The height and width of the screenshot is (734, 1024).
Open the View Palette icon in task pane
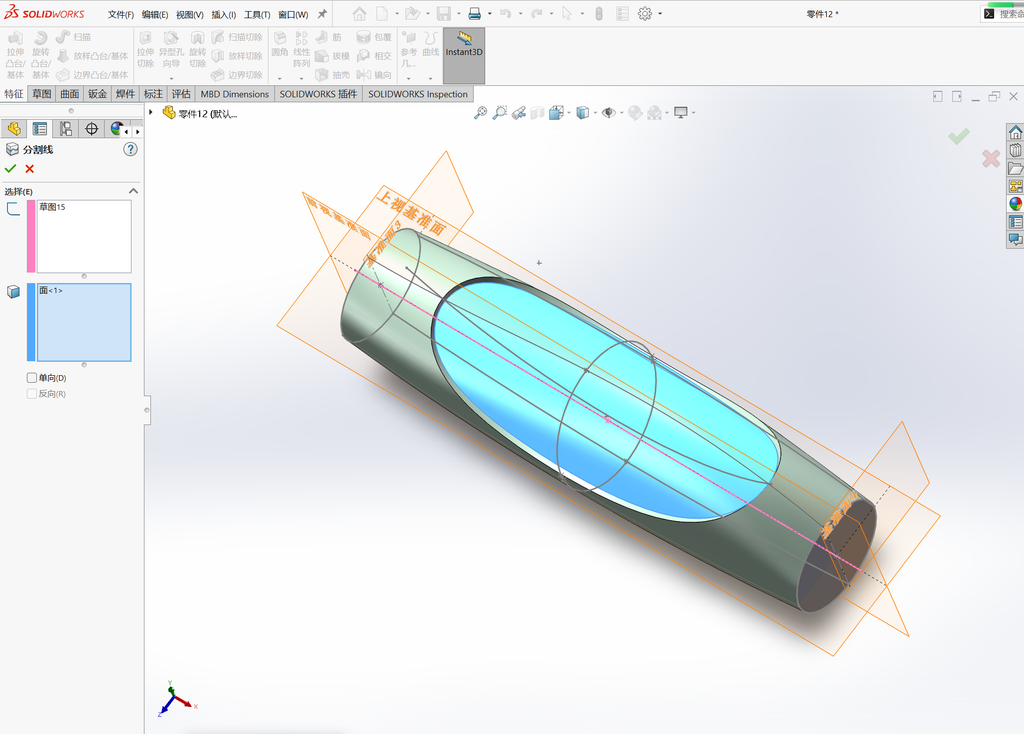pos(1016,186)
